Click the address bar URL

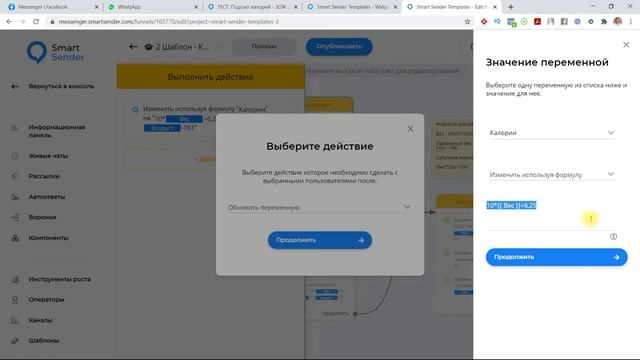169,22
